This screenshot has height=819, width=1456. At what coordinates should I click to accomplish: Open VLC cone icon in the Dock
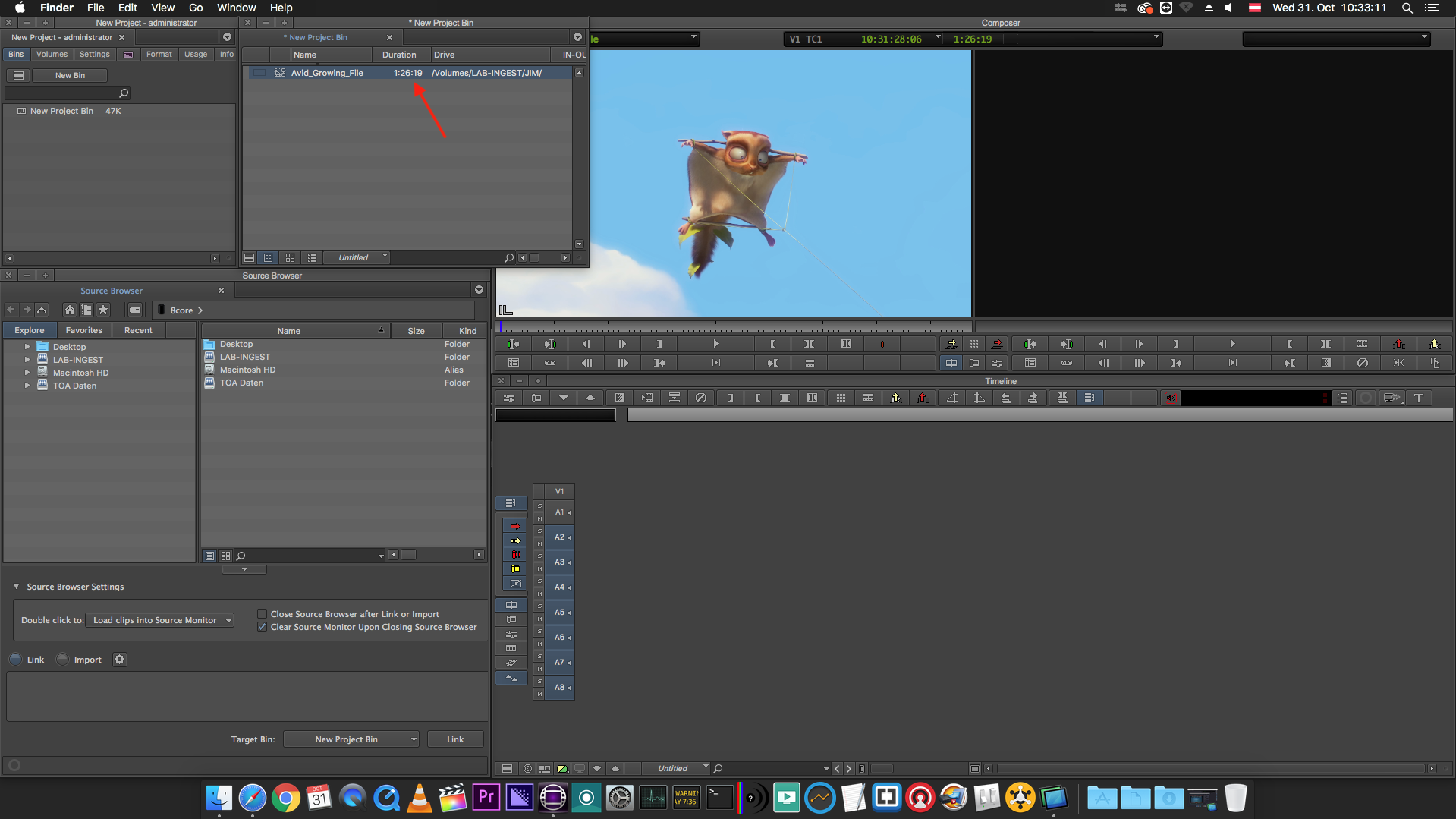[419, 798]
